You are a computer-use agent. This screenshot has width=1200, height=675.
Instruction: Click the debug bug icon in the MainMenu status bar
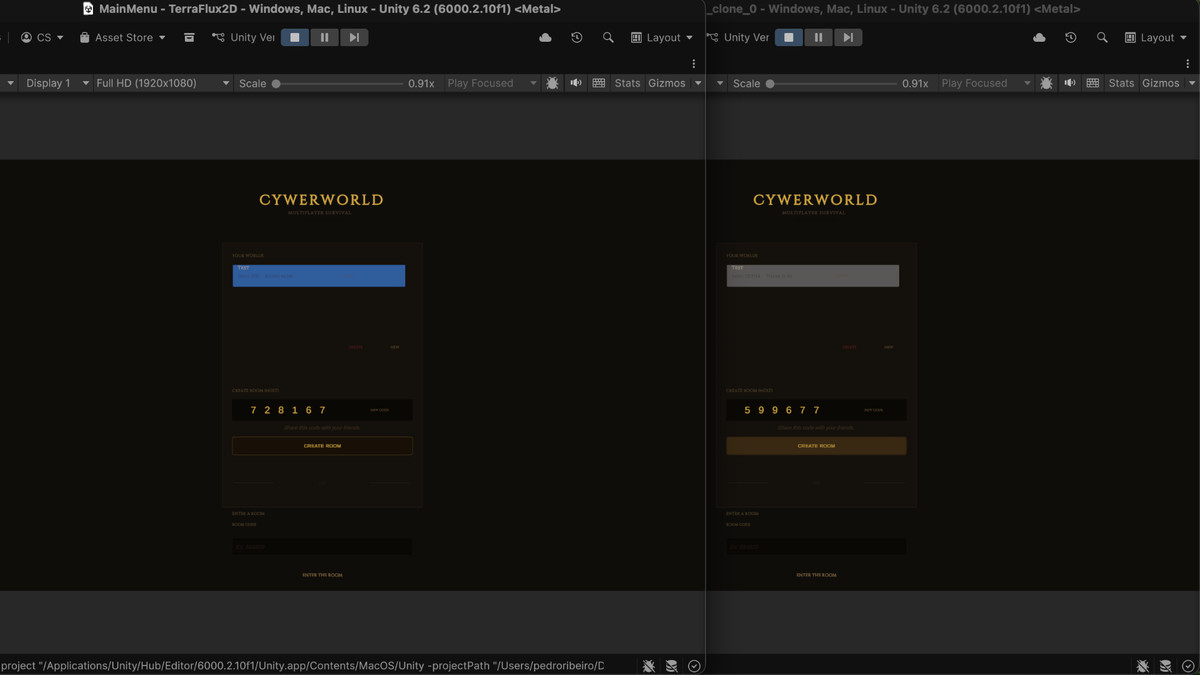[x=649, y=666]
